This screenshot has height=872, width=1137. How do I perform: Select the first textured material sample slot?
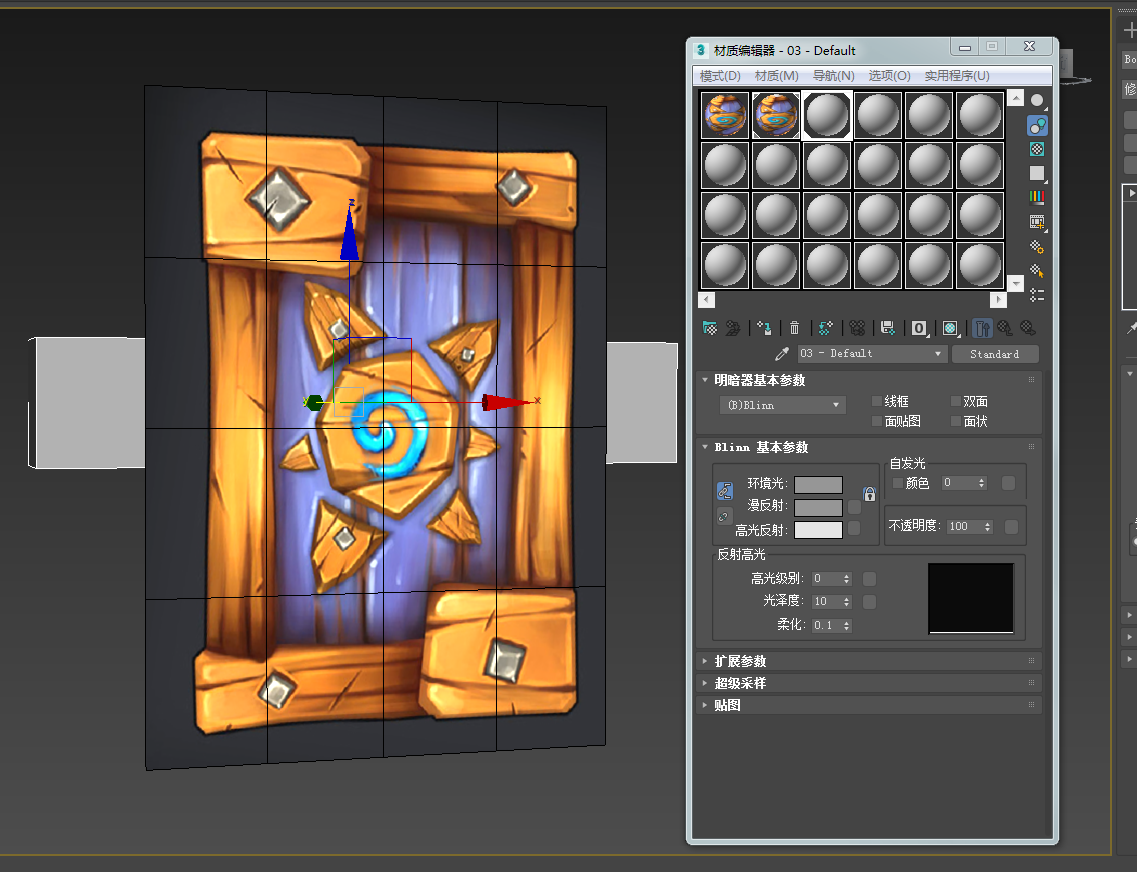tap(725, 115)
